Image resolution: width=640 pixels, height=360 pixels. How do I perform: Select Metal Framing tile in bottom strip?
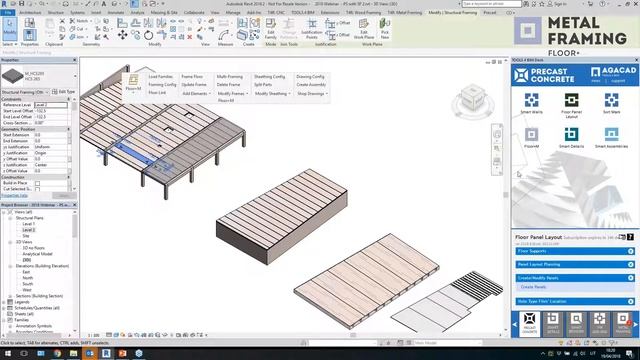tap(623, 323)
